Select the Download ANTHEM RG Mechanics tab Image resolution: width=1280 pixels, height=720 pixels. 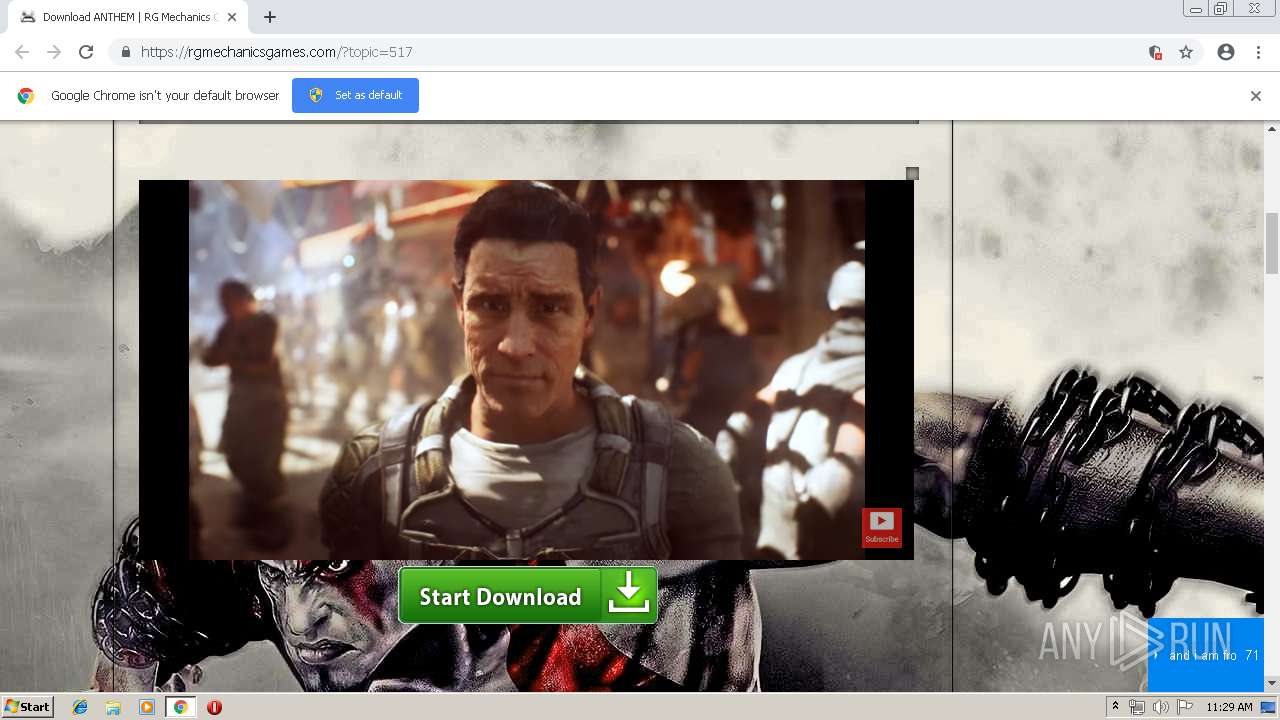(x=128, y=17)
